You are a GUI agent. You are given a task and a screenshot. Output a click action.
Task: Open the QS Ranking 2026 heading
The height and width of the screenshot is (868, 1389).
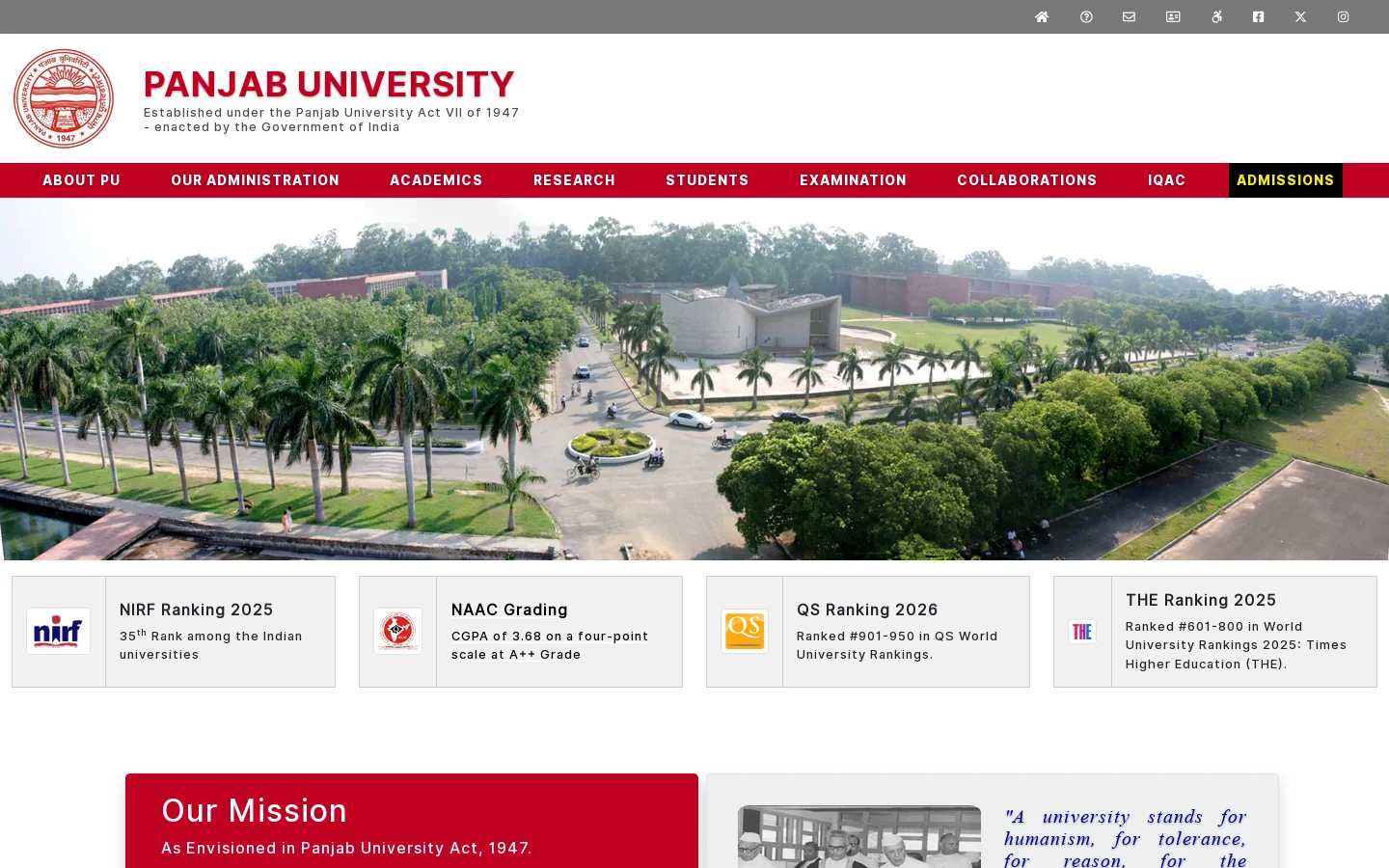click(867, 610)
